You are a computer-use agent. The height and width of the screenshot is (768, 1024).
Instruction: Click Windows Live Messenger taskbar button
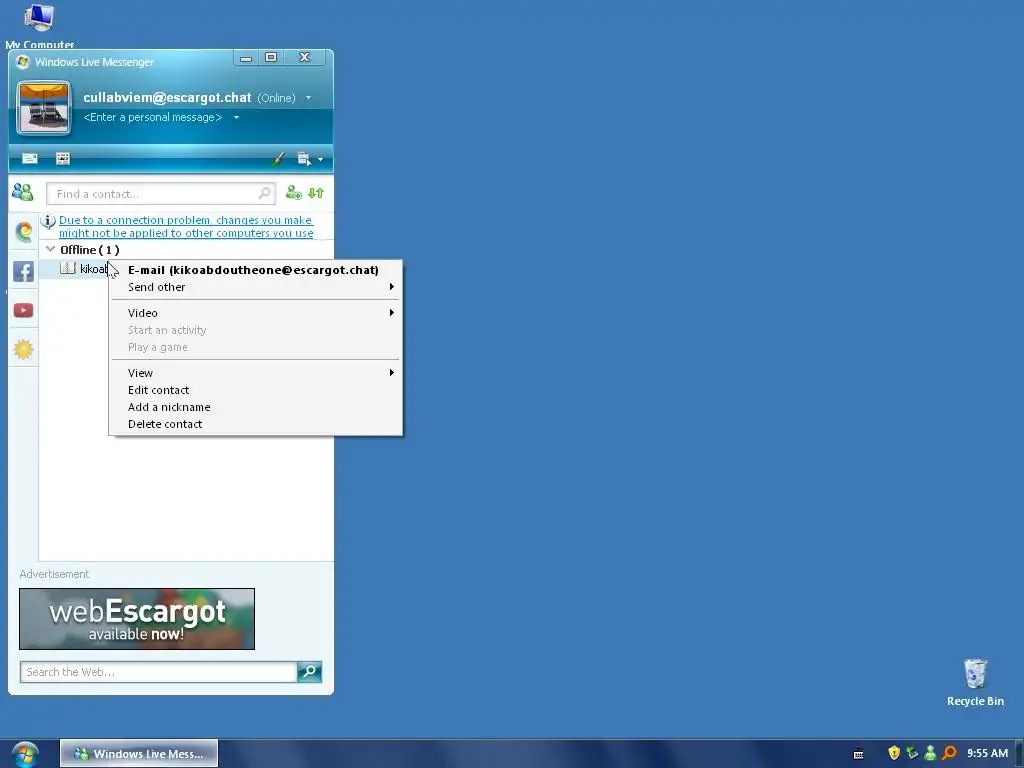tap(139, 754)
